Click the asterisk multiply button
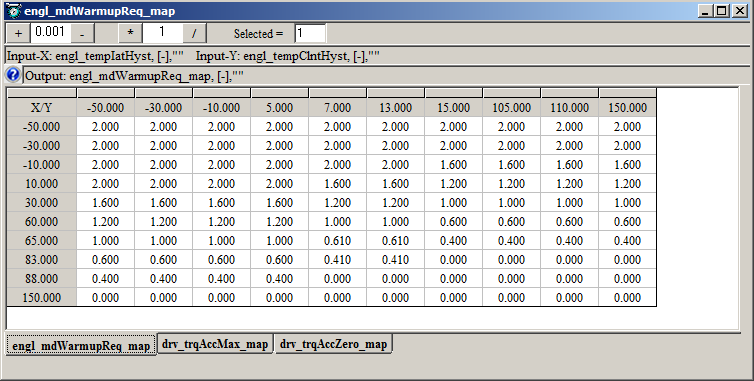 pos(130,33)
